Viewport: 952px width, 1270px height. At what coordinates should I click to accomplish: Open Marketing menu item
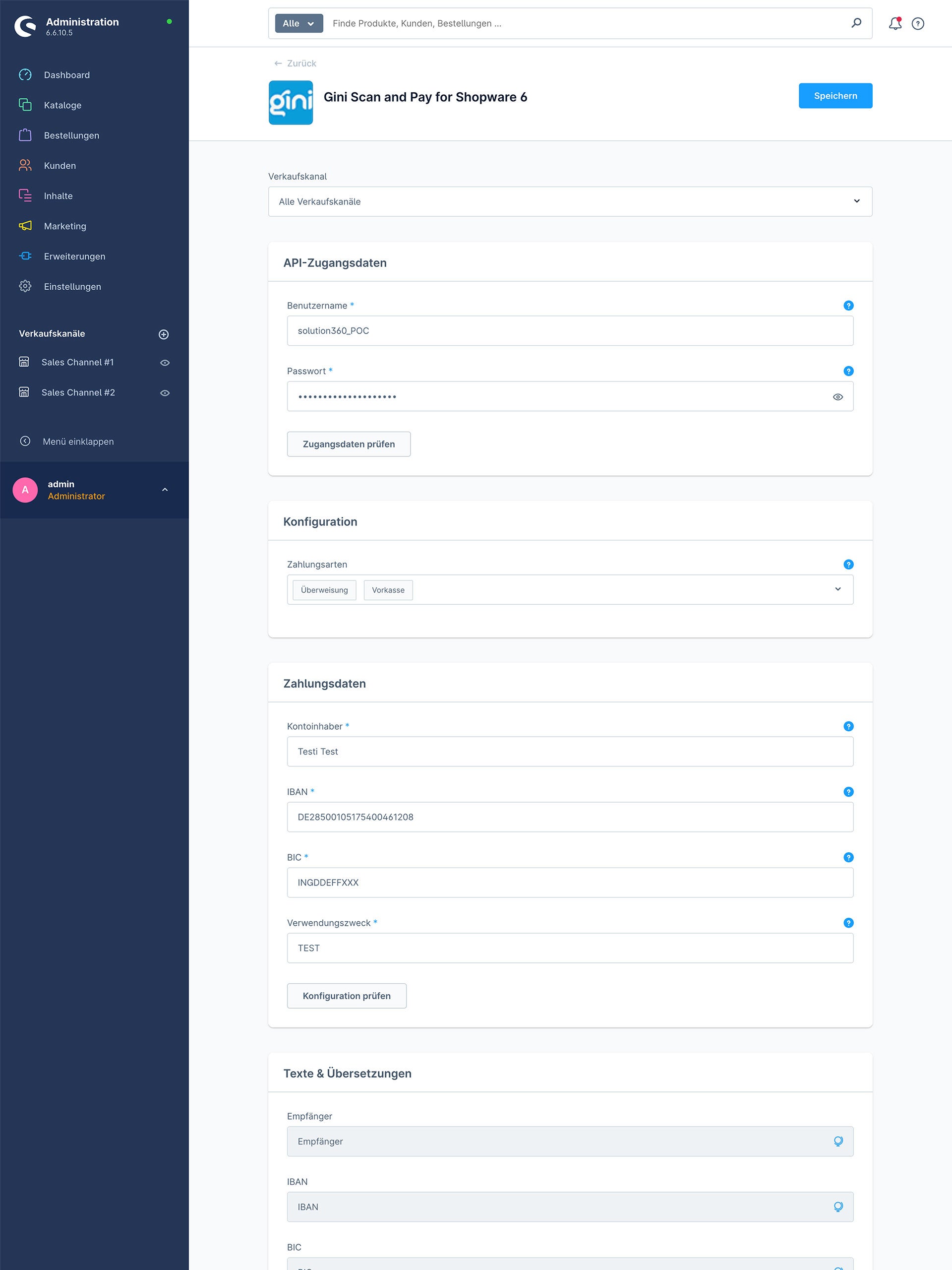click(65, 226)
